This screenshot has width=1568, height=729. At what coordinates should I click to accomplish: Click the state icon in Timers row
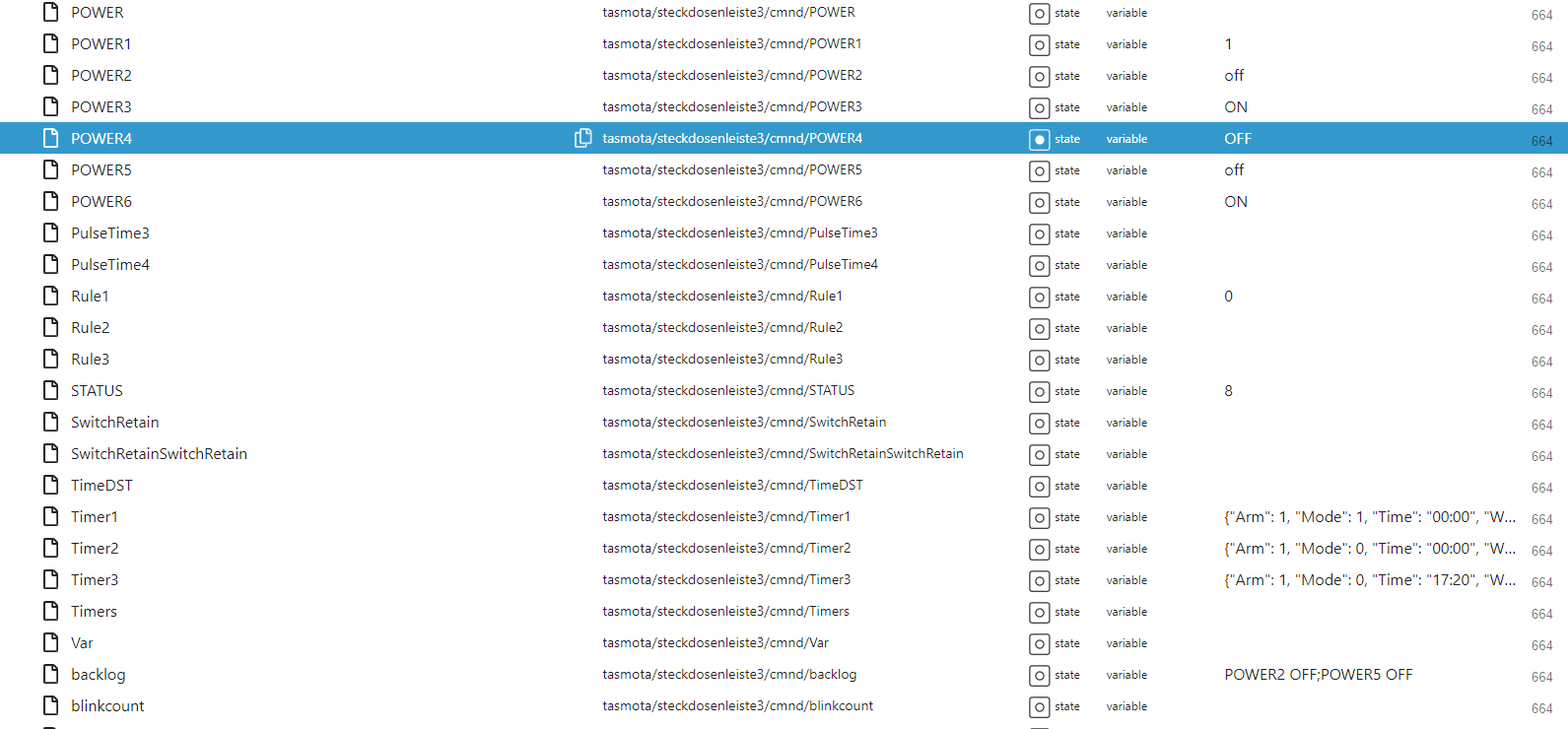(1039, 612)
